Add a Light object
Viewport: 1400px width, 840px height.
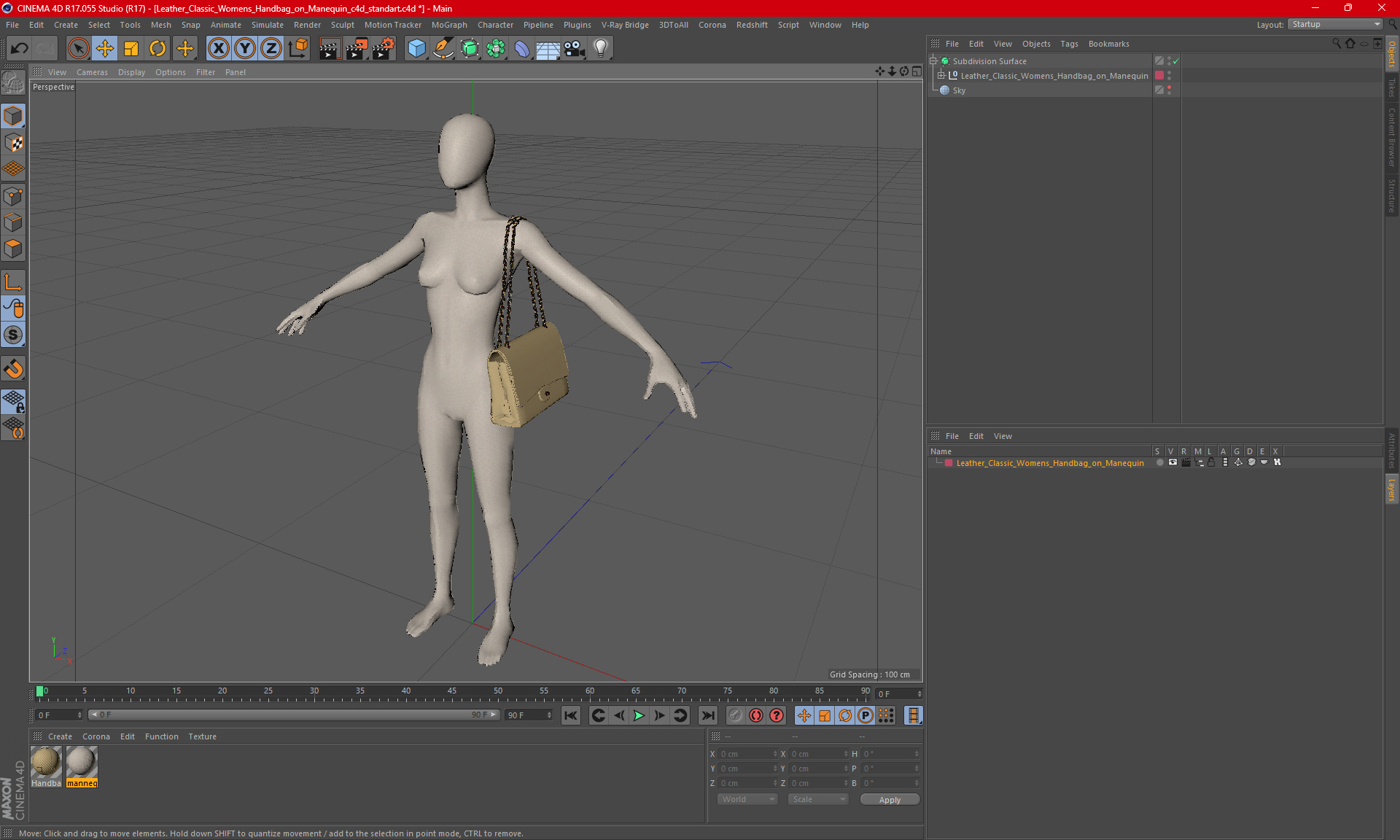pos(601,49)
